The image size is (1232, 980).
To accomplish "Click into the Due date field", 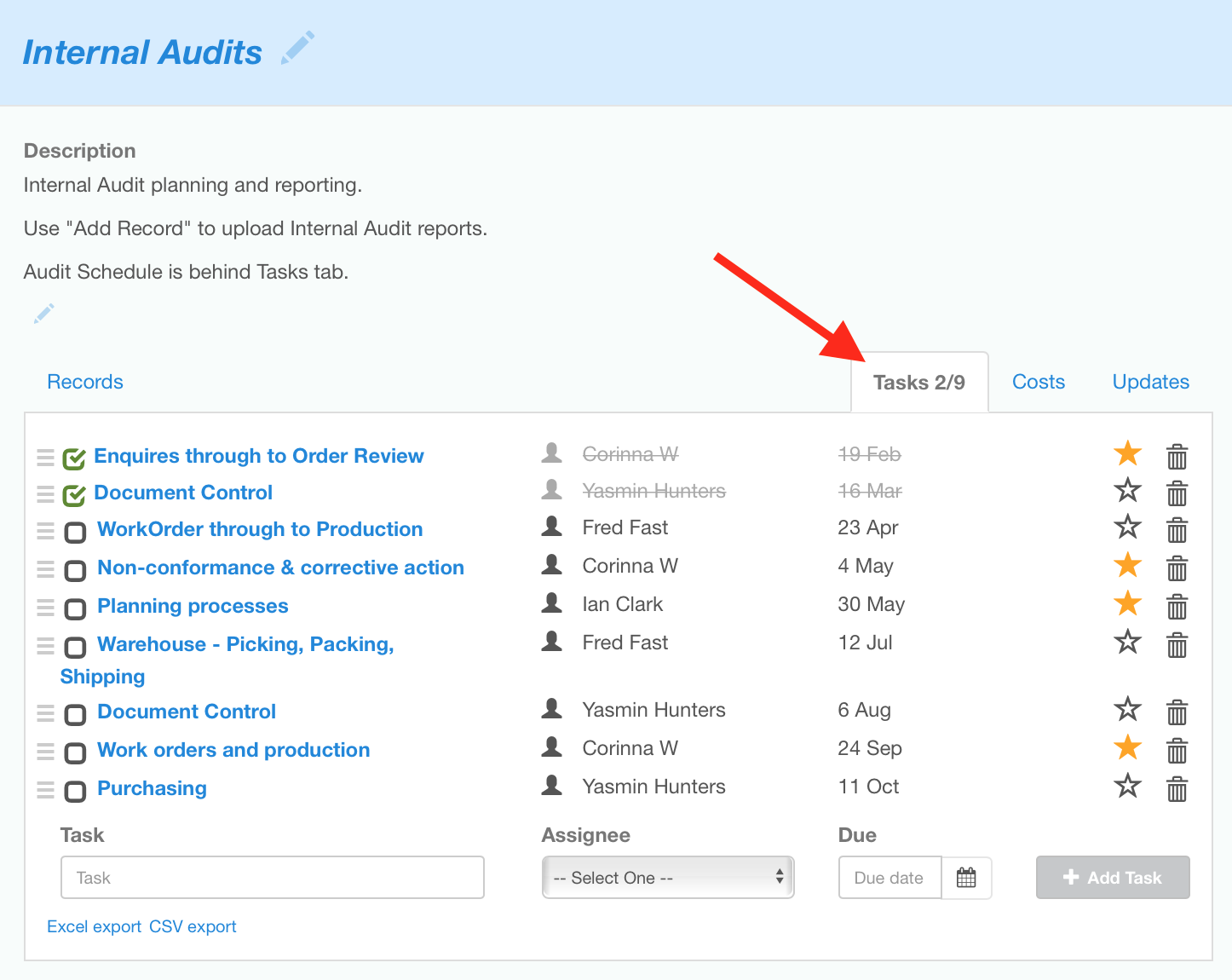I will pos(890,878).
